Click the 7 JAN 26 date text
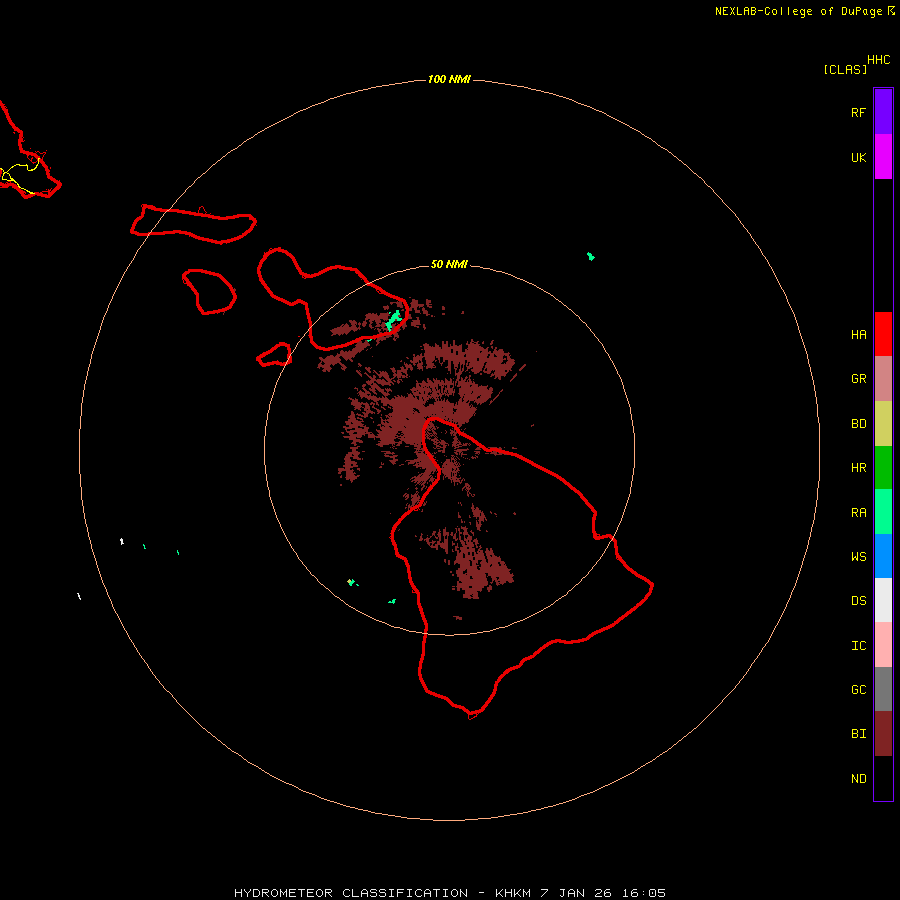Viewport: 900px width, 900px height. tap(576, 893)
